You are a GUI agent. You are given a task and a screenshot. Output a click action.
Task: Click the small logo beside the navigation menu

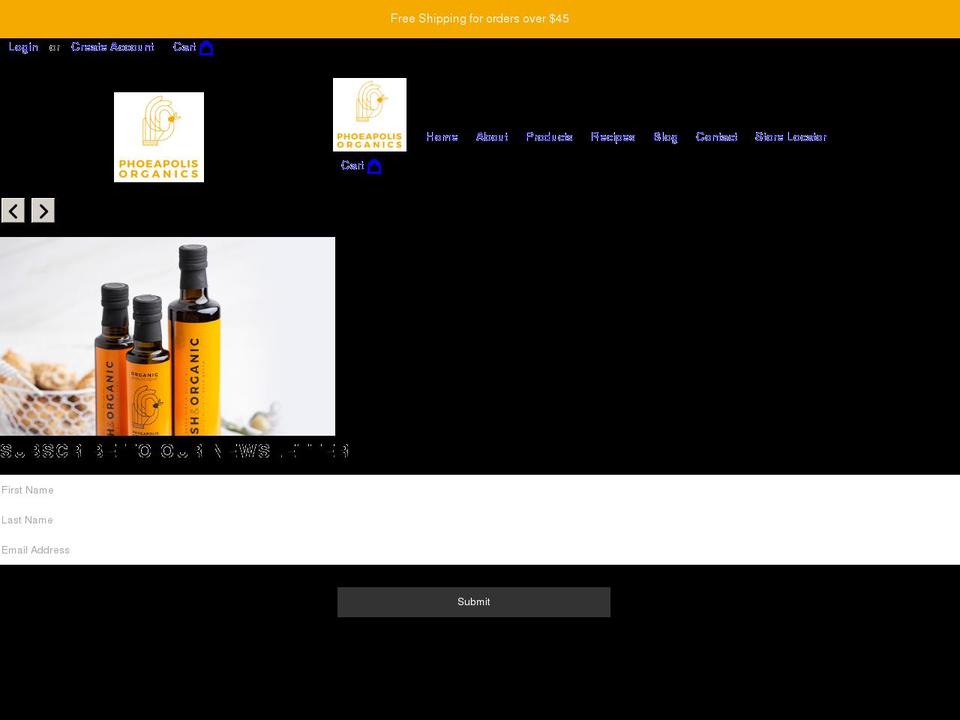369,114
